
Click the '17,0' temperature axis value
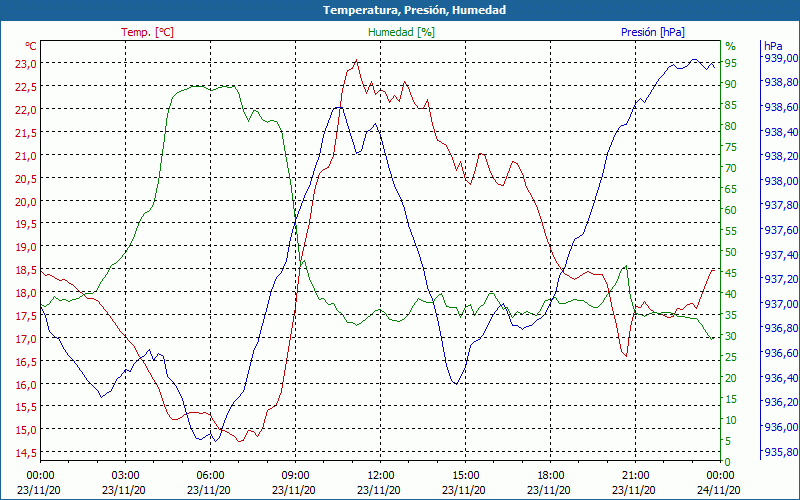(26, 339)
